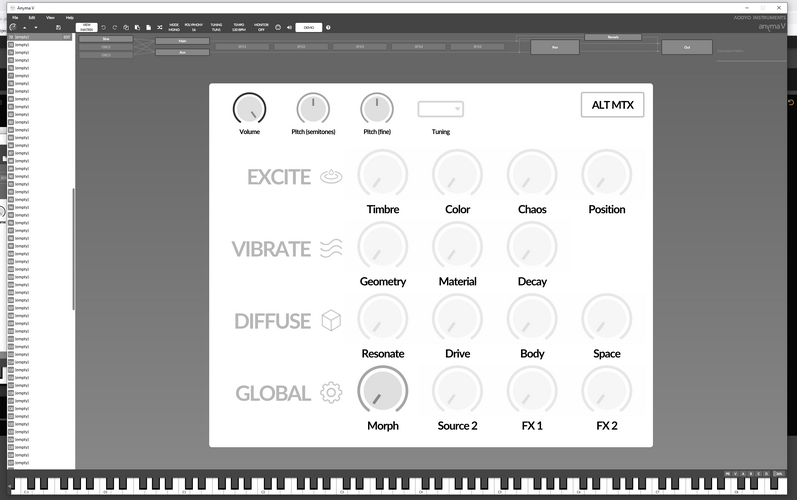Viewport: 797px width, 500px height.
Task: Click the randomize shuffle icon in toolbar
Action: (x=160, y=27)
